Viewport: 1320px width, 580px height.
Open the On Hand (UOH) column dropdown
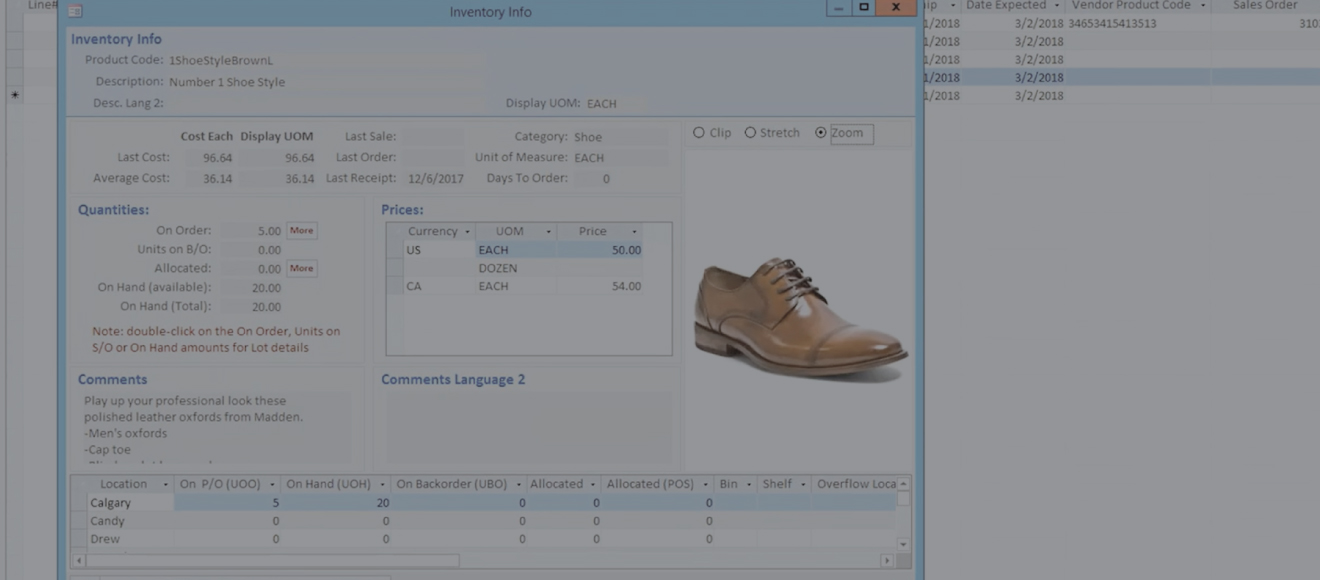[x=381, y=485]
